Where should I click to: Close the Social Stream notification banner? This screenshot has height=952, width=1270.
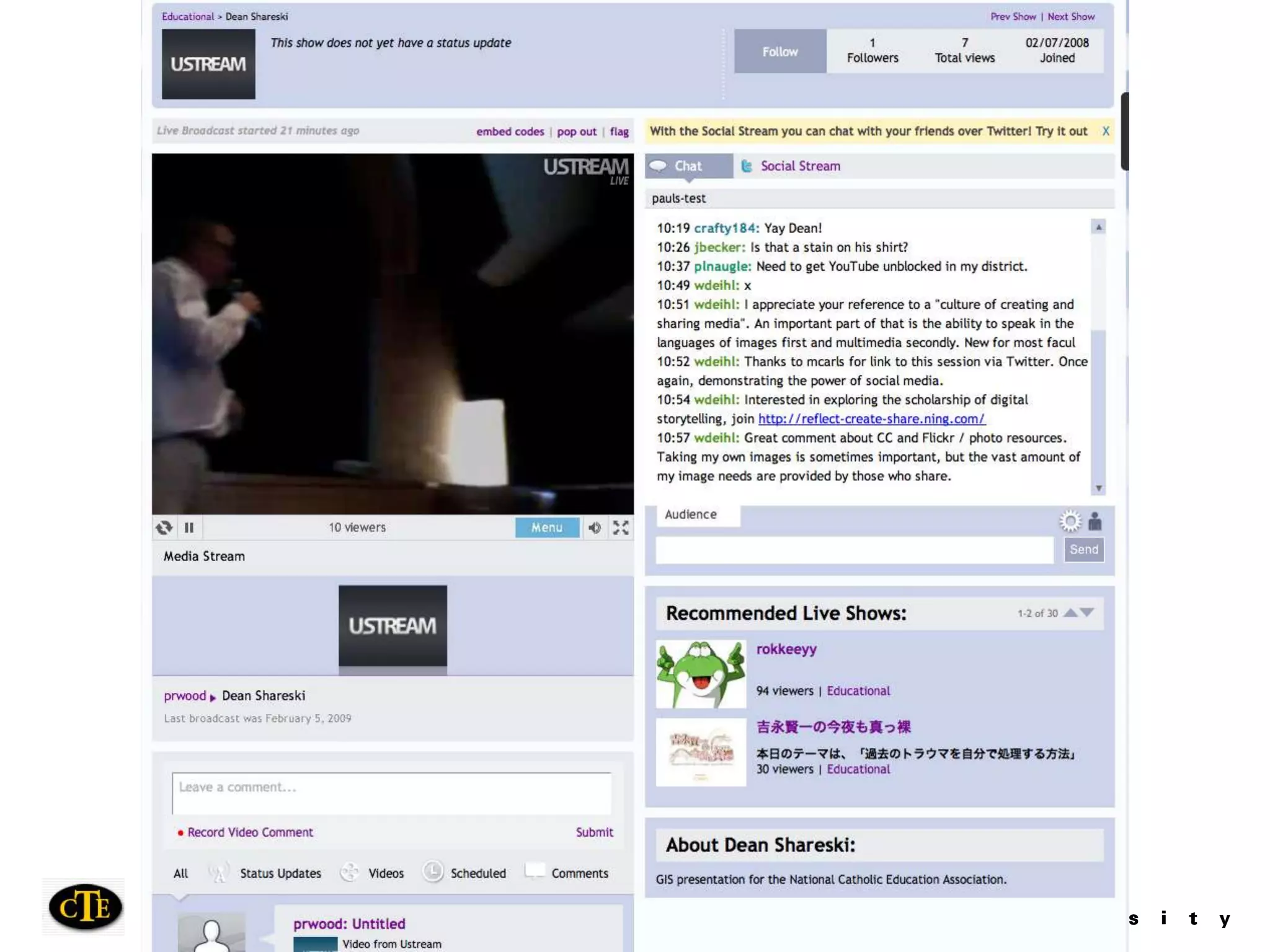[1106, 131]
